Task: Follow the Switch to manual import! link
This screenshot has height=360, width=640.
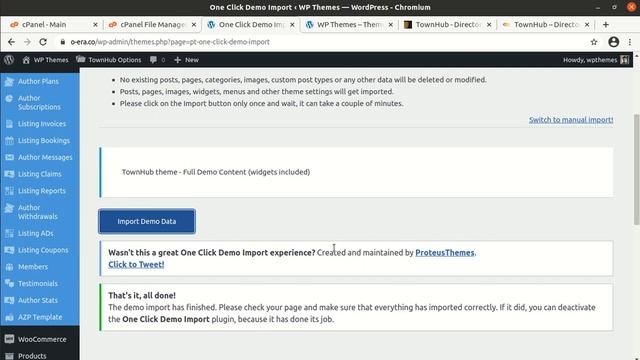Action: point(571,120)
